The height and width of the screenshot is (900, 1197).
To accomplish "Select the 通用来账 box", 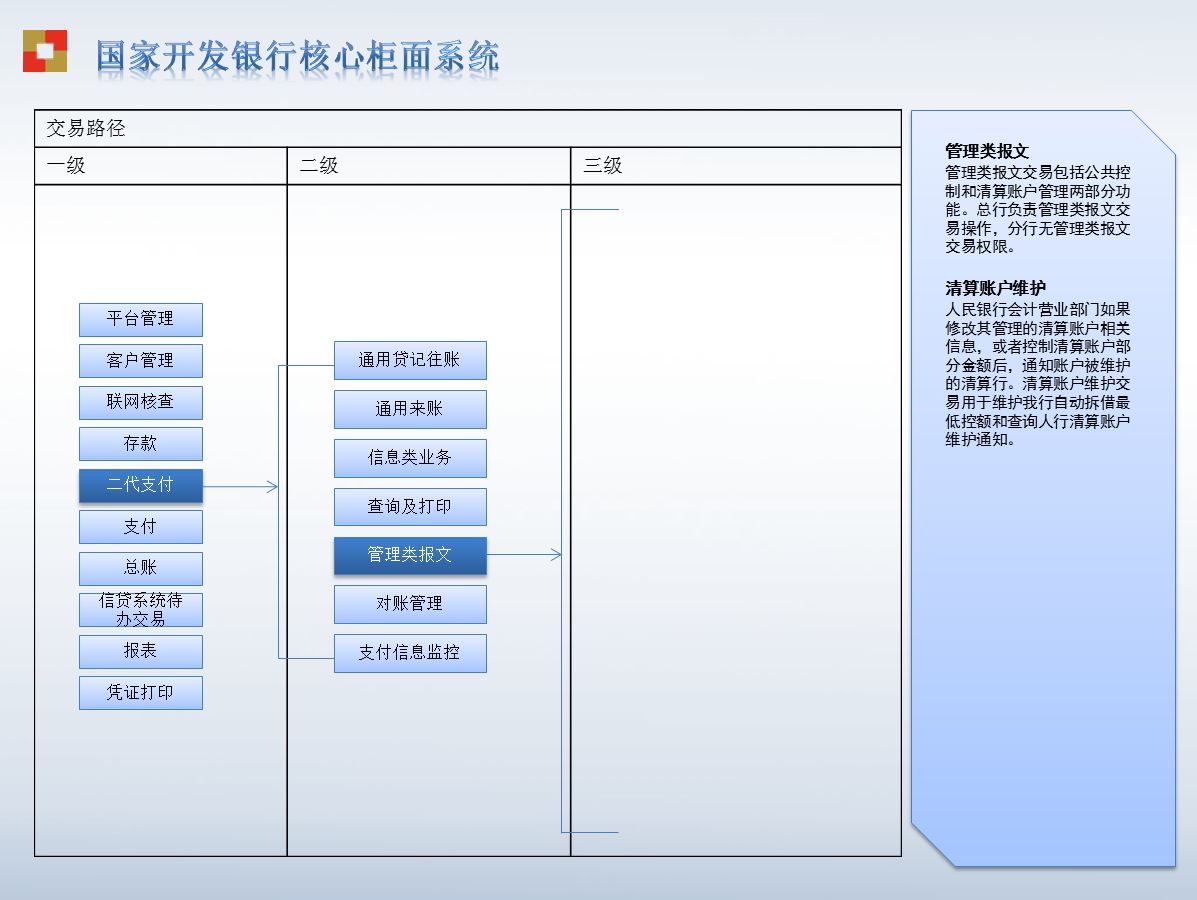I will 410,409.
